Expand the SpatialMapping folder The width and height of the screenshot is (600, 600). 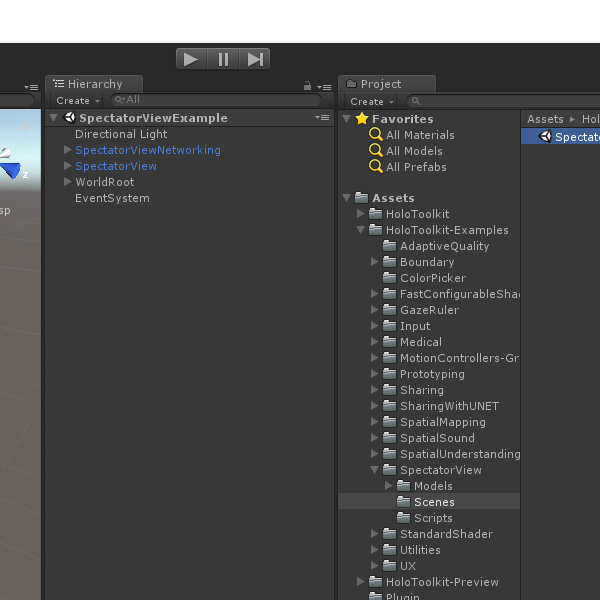click(375, 422)
